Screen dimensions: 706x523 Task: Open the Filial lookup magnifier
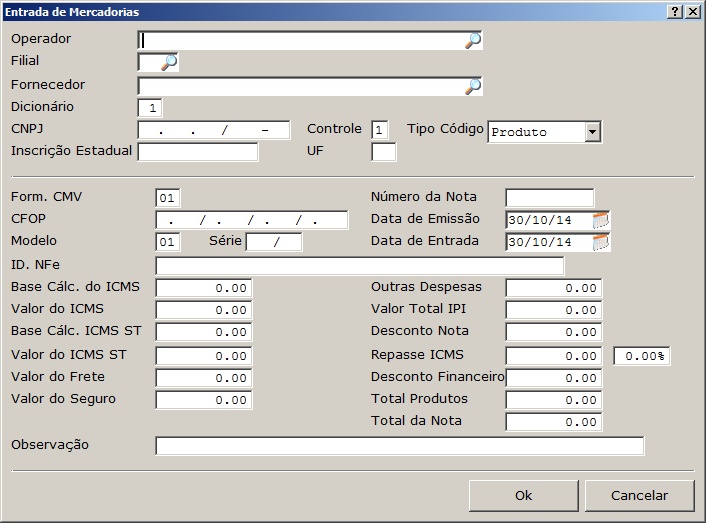pos(169,62)
